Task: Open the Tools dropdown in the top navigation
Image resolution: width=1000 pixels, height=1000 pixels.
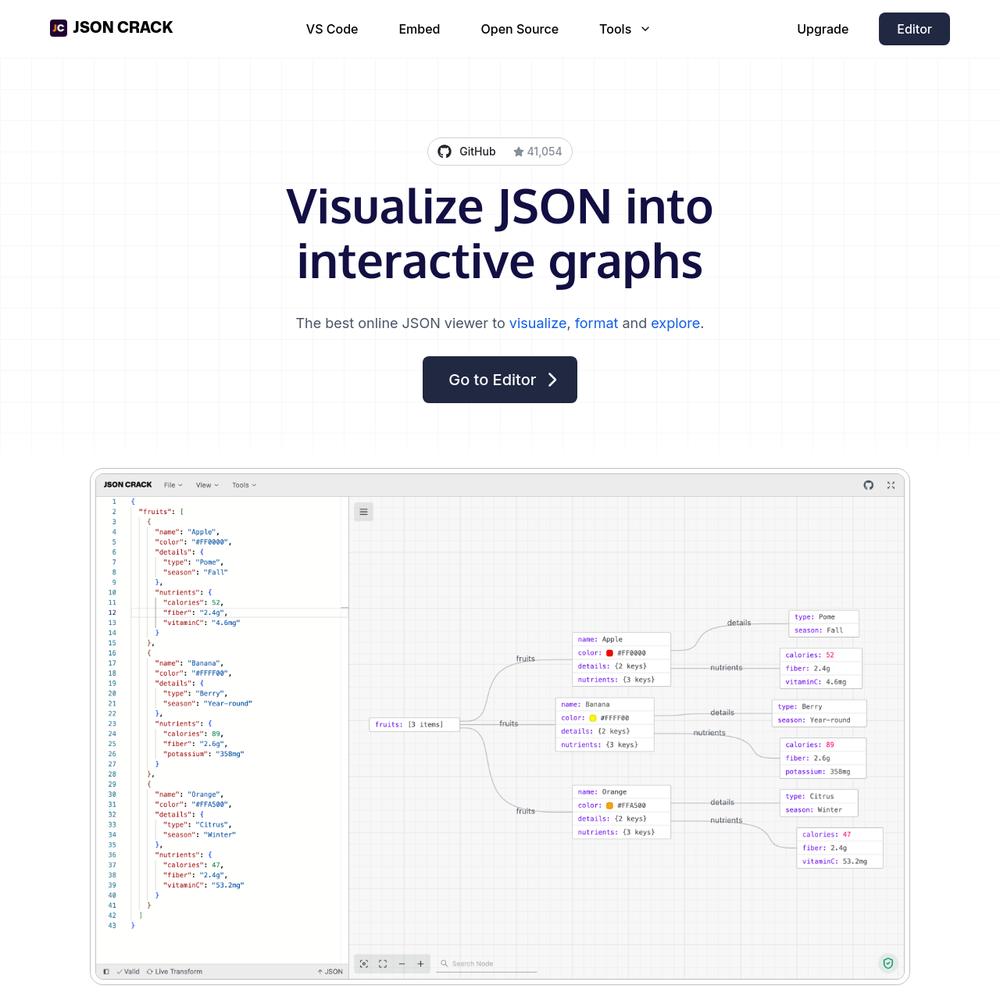Action: (624, 29)
